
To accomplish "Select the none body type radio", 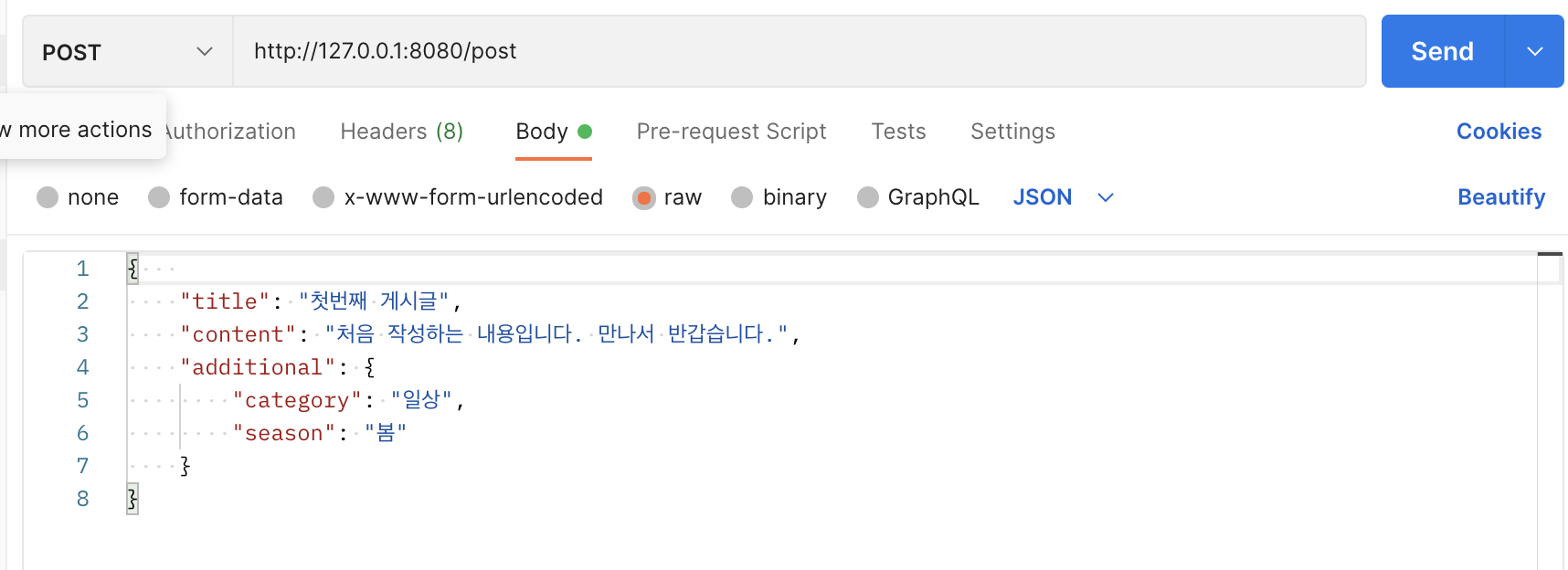I will (48, 197).
